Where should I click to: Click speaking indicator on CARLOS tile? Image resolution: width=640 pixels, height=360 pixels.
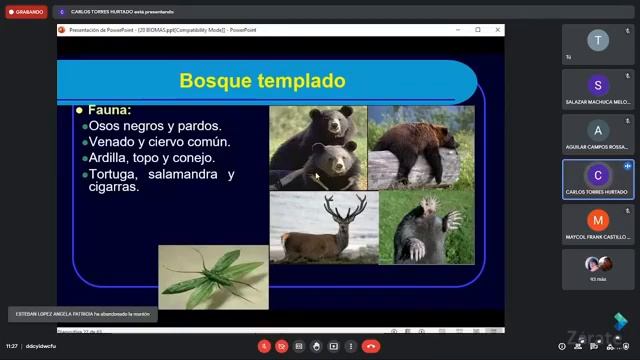(x=627, y=166)
